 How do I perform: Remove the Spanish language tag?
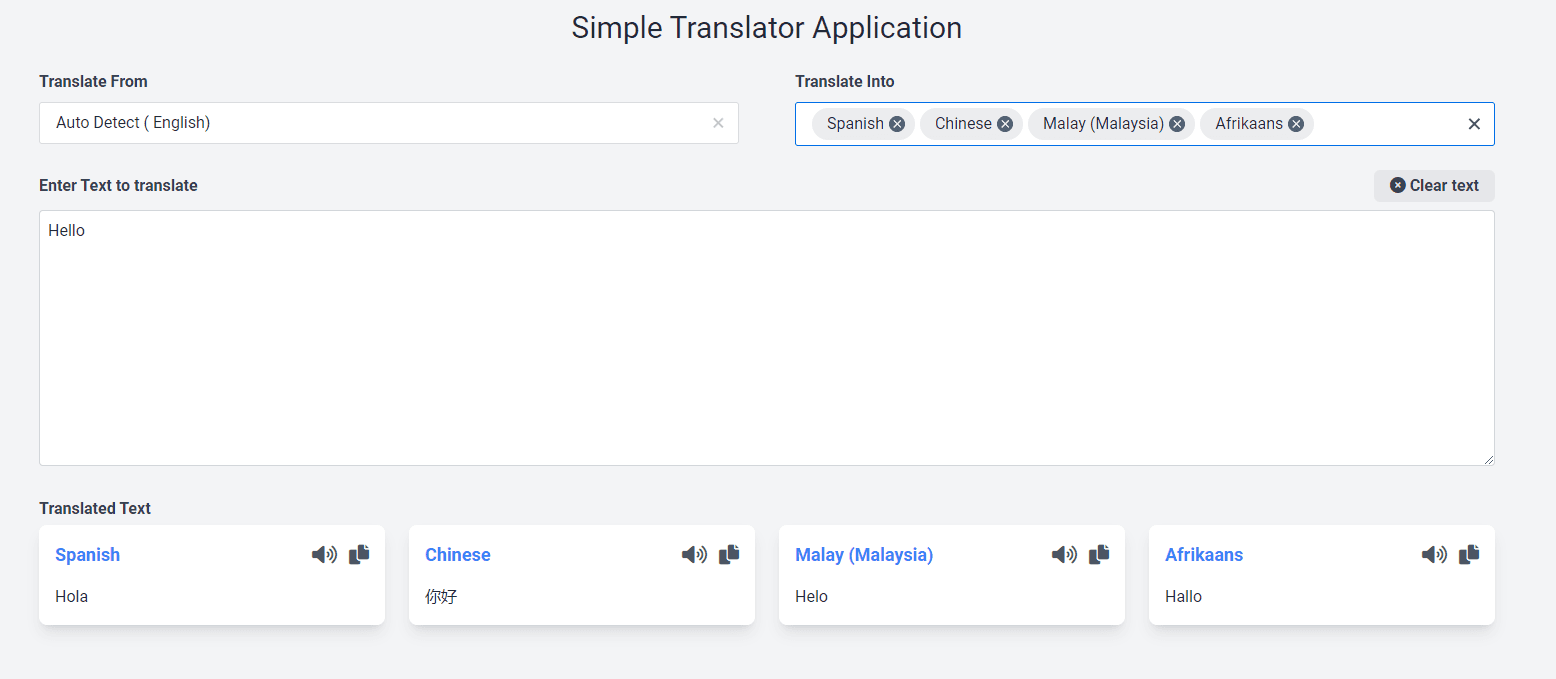897,123
